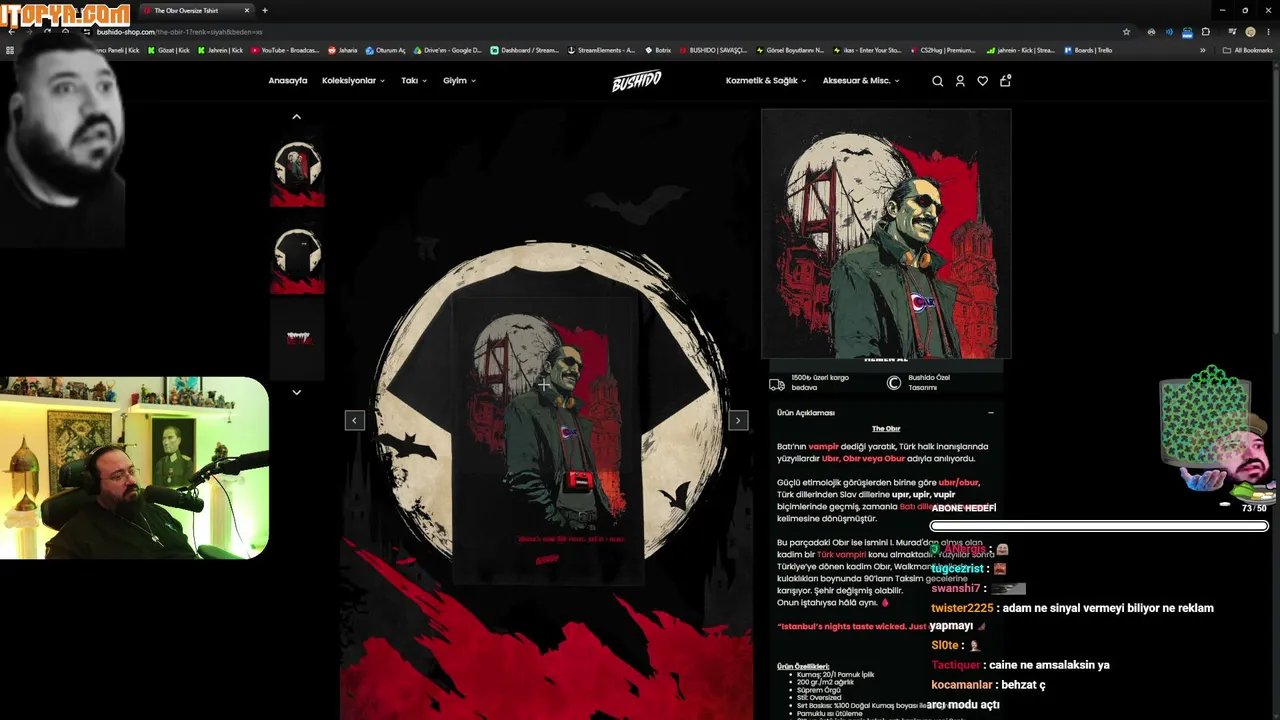Click the main t-shirt product image
Viewport: 1280px width, 720px height.
tap(546, 414)
